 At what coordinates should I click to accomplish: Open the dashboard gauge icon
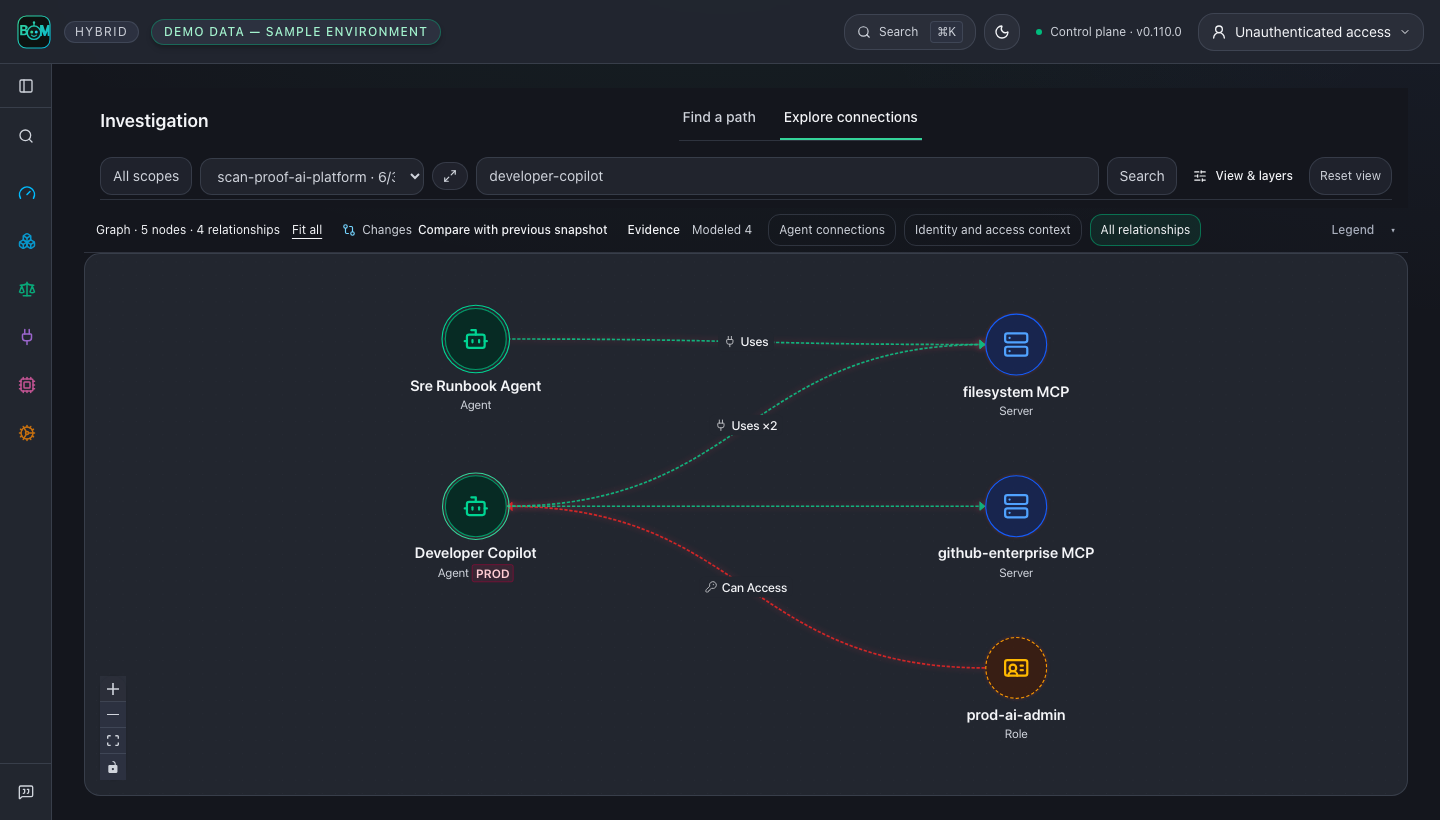click(26, 193)
